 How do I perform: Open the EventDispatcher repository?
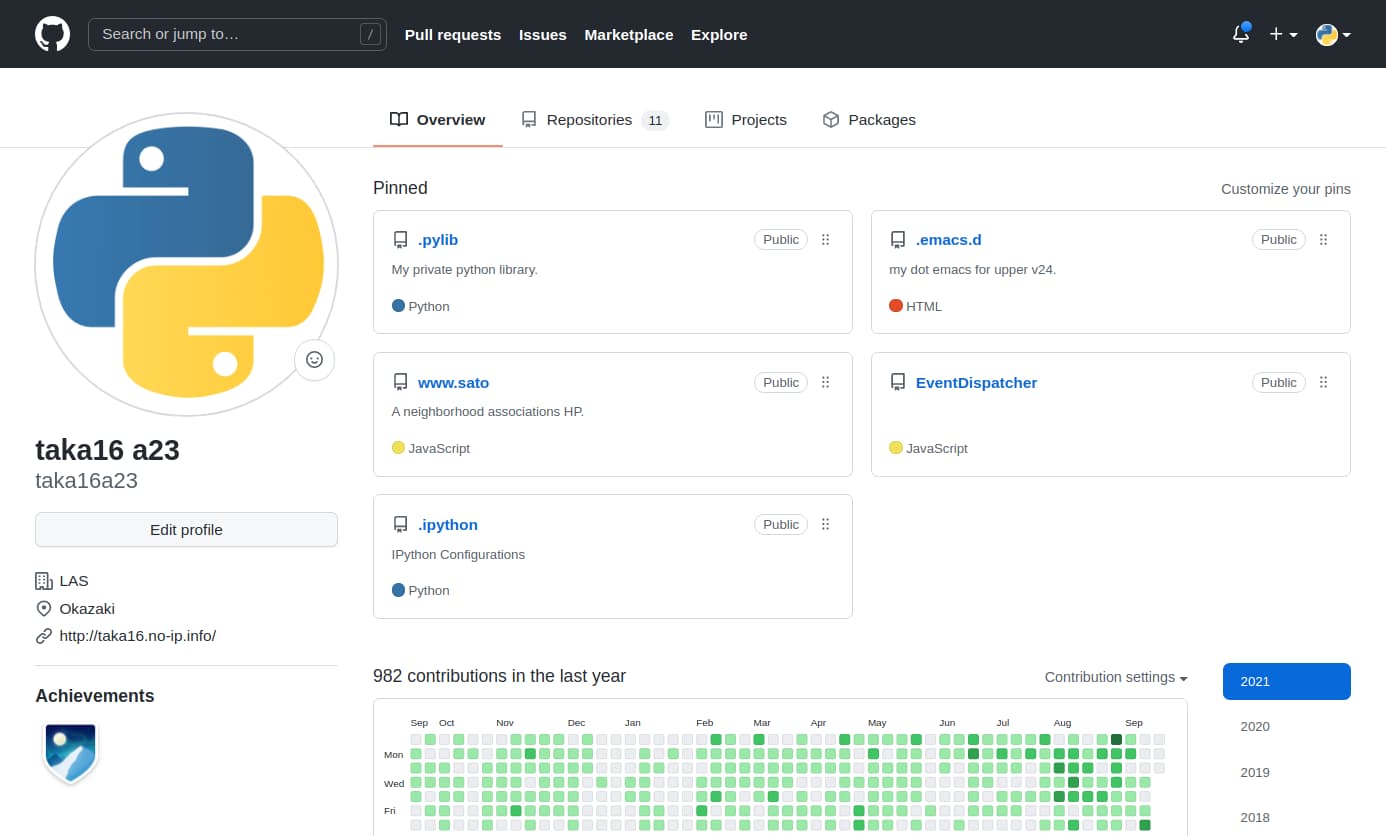[x=976, y=383]
